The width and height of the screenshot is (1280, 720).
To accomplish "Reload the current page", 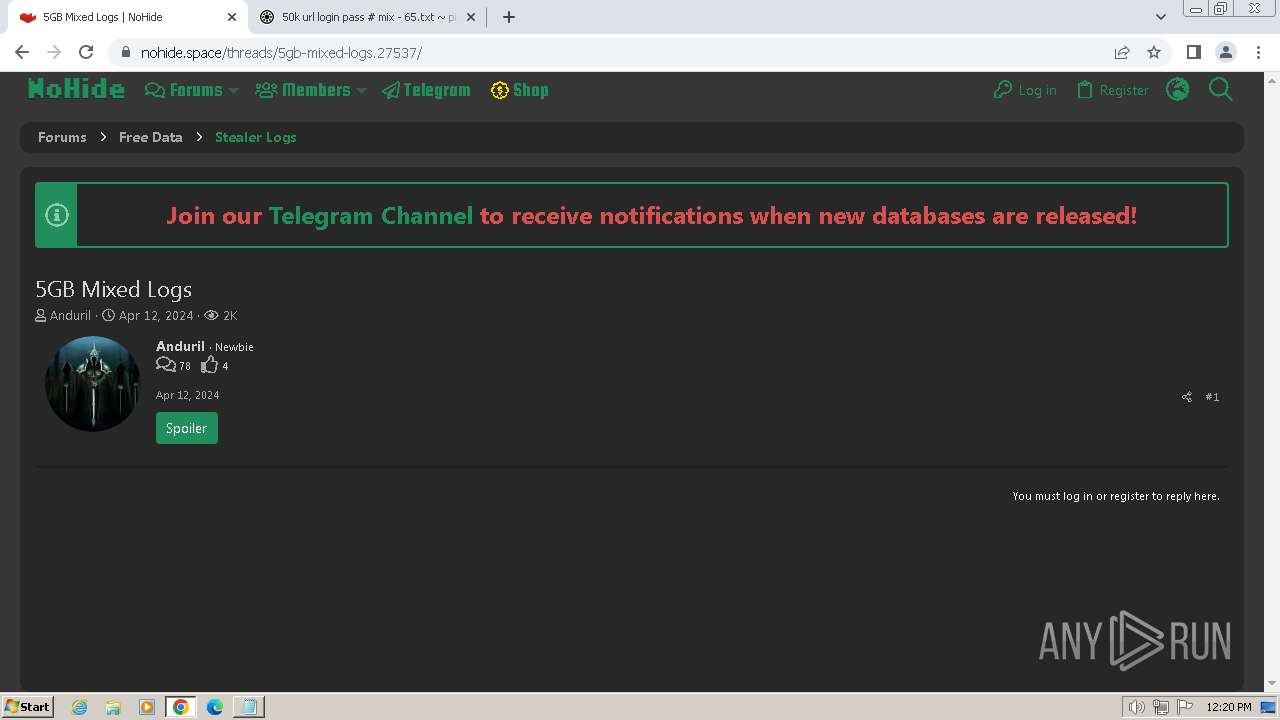I will [86, 52].
